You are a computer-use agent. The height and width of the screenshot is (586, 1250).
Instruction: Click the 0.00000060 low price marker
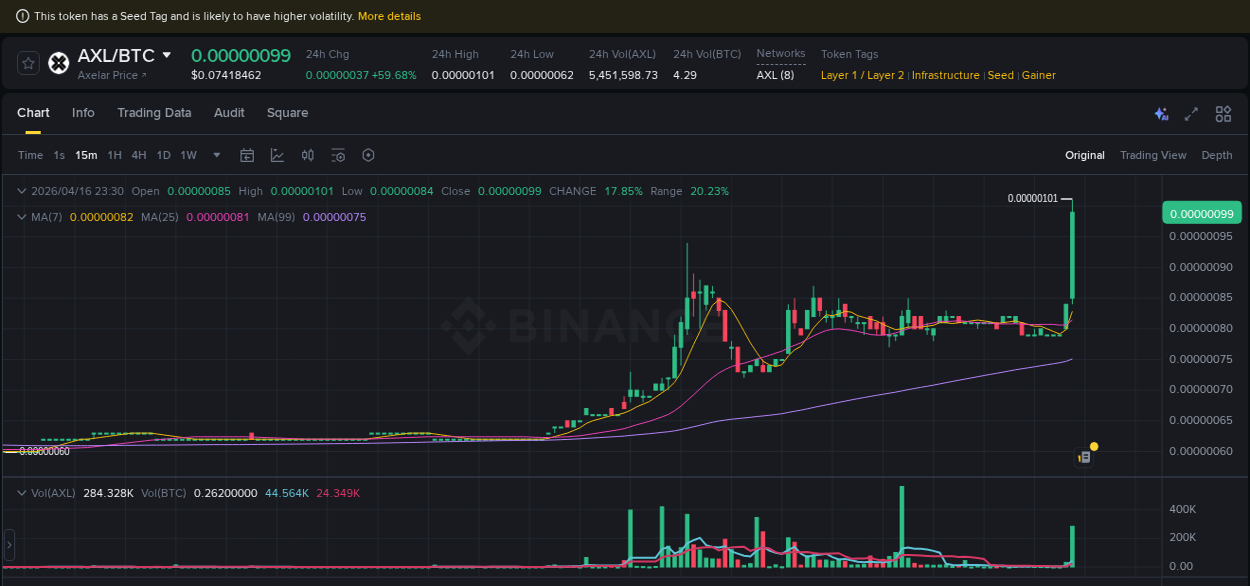pyautogui.click(x=44, y=451)
